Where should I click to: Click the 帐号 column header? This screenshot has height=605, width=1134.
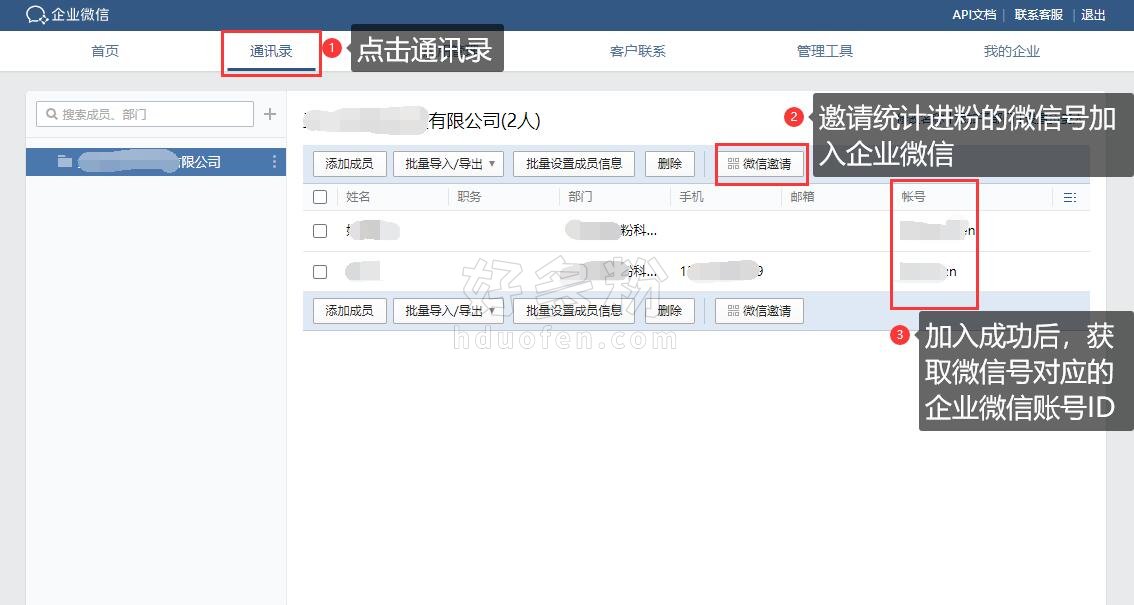913,197
